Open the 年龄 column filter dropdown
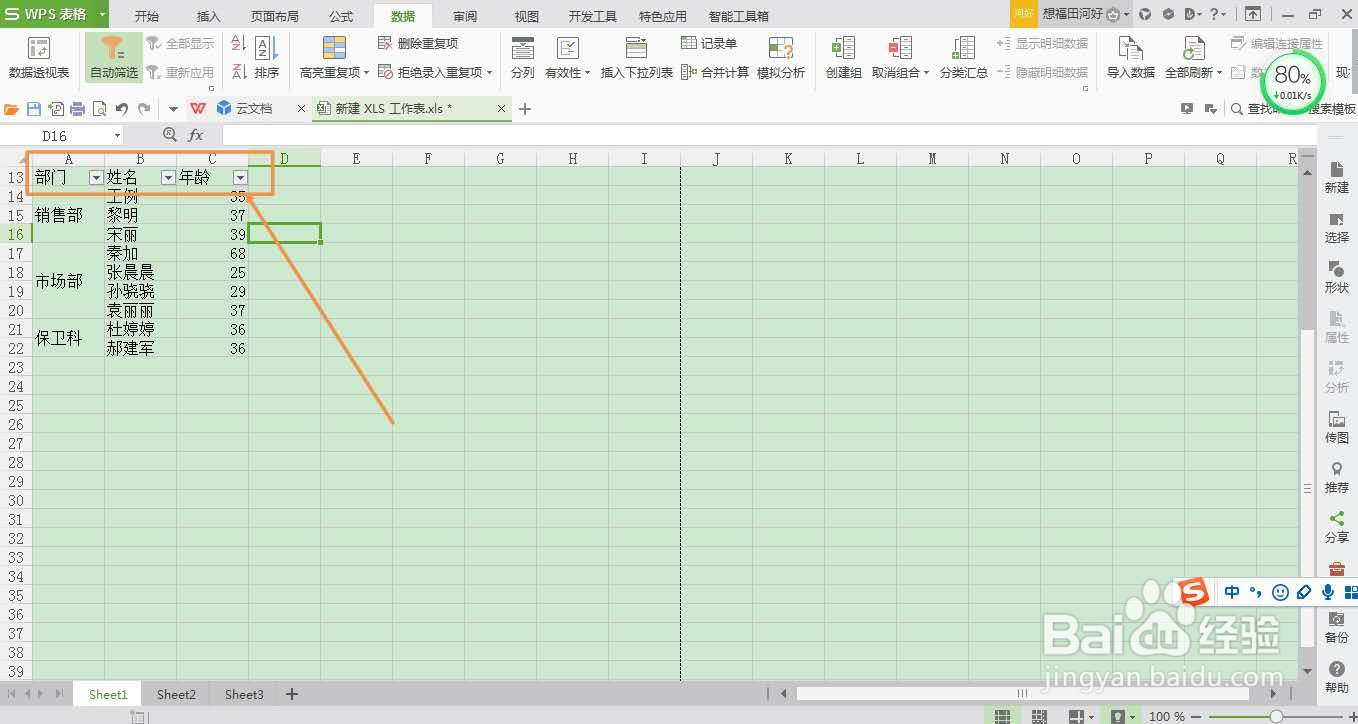 pyautogui.click(x=240, y=178)
